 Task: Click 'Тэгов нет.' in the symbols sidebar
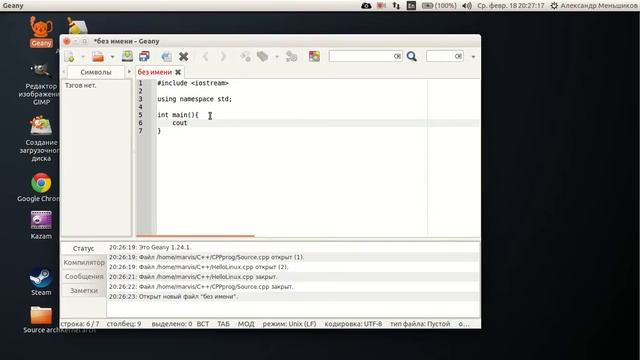point(81,86)
